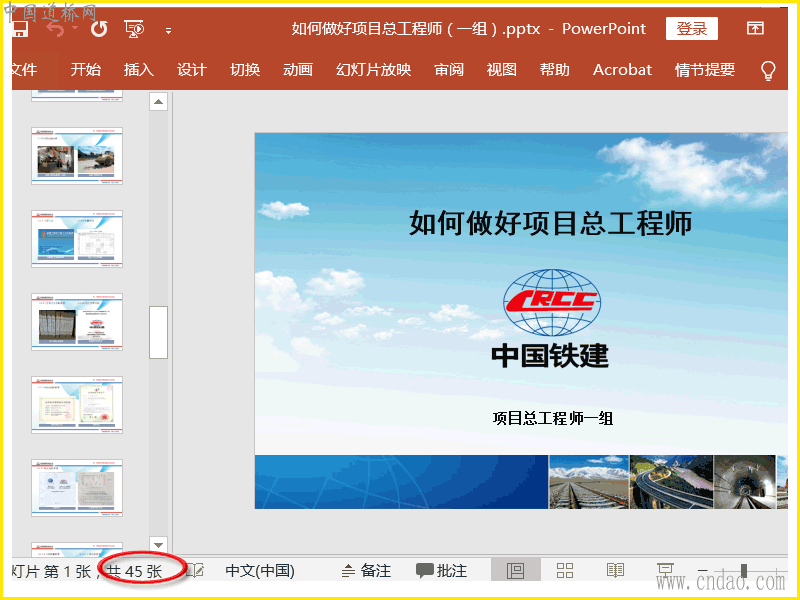Click the railway track photo on slide
This screenshot has height=600, width=800.
click(589, 482)
